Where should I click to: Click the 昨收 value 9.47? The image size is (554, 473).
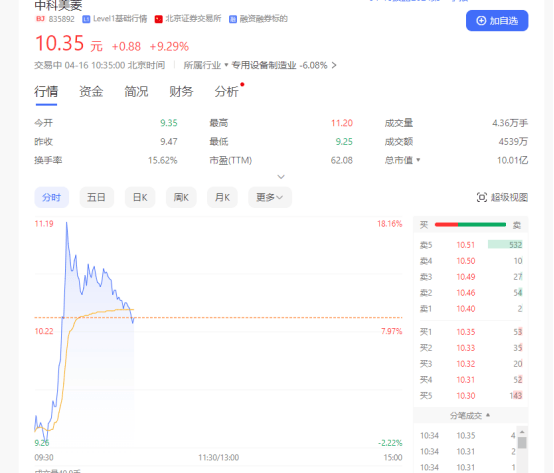coord(169,142)
